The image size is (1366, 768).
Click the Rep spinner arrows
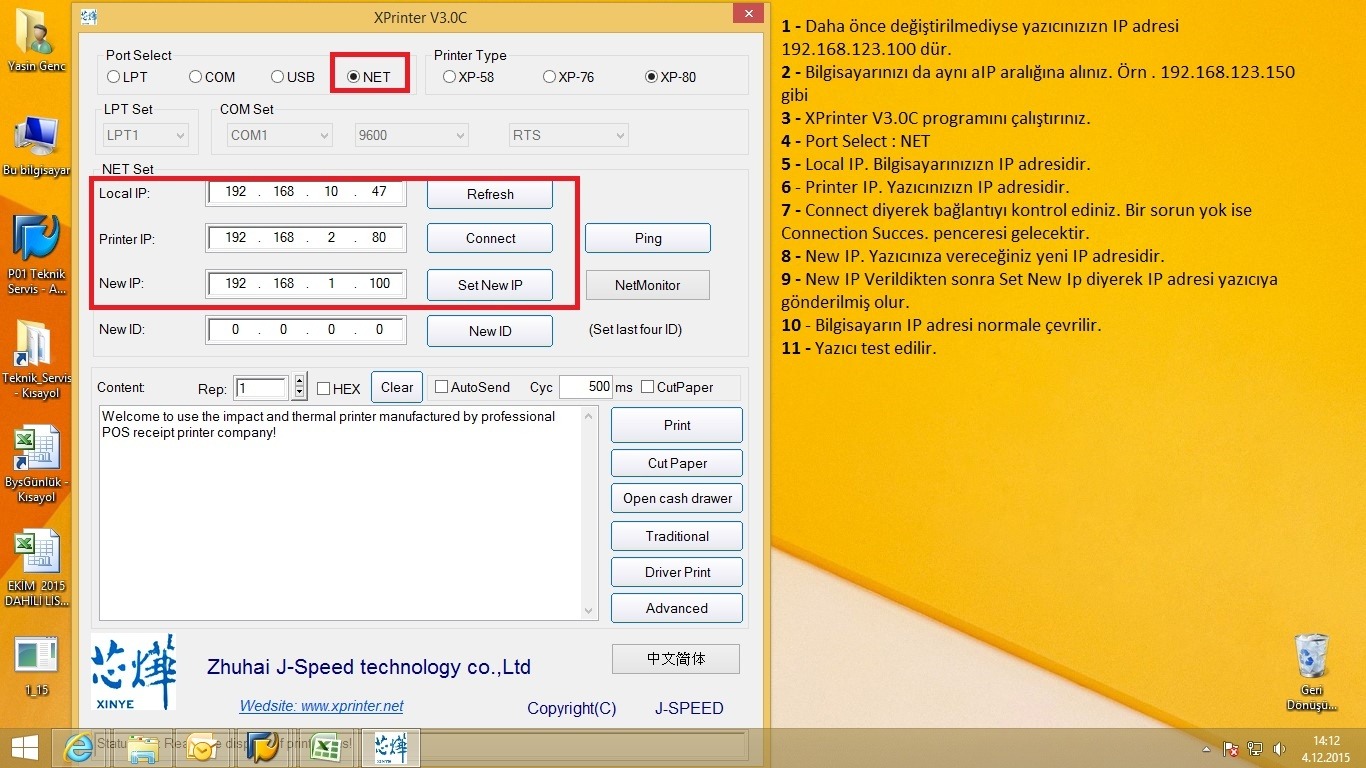click(299, 388)
